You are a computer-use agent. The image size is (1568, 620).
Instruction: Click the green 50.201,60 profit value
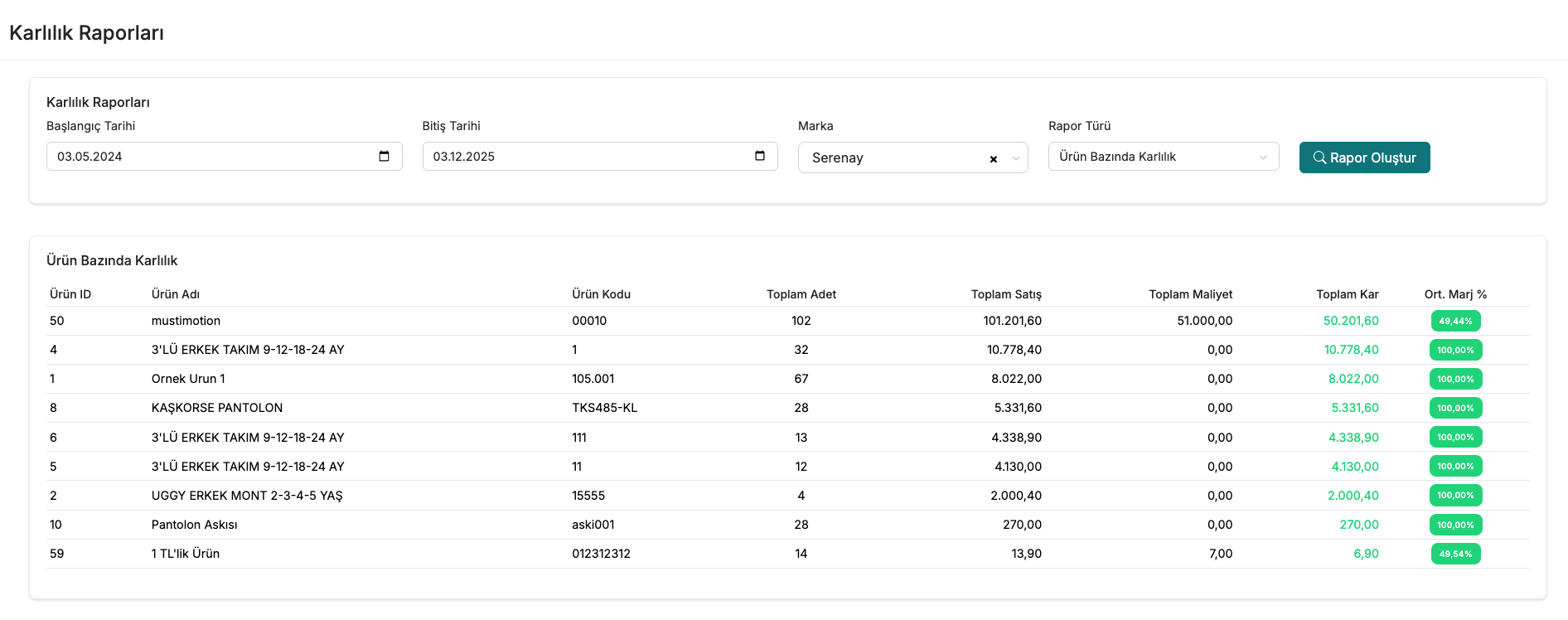(x=1350, y=321)
